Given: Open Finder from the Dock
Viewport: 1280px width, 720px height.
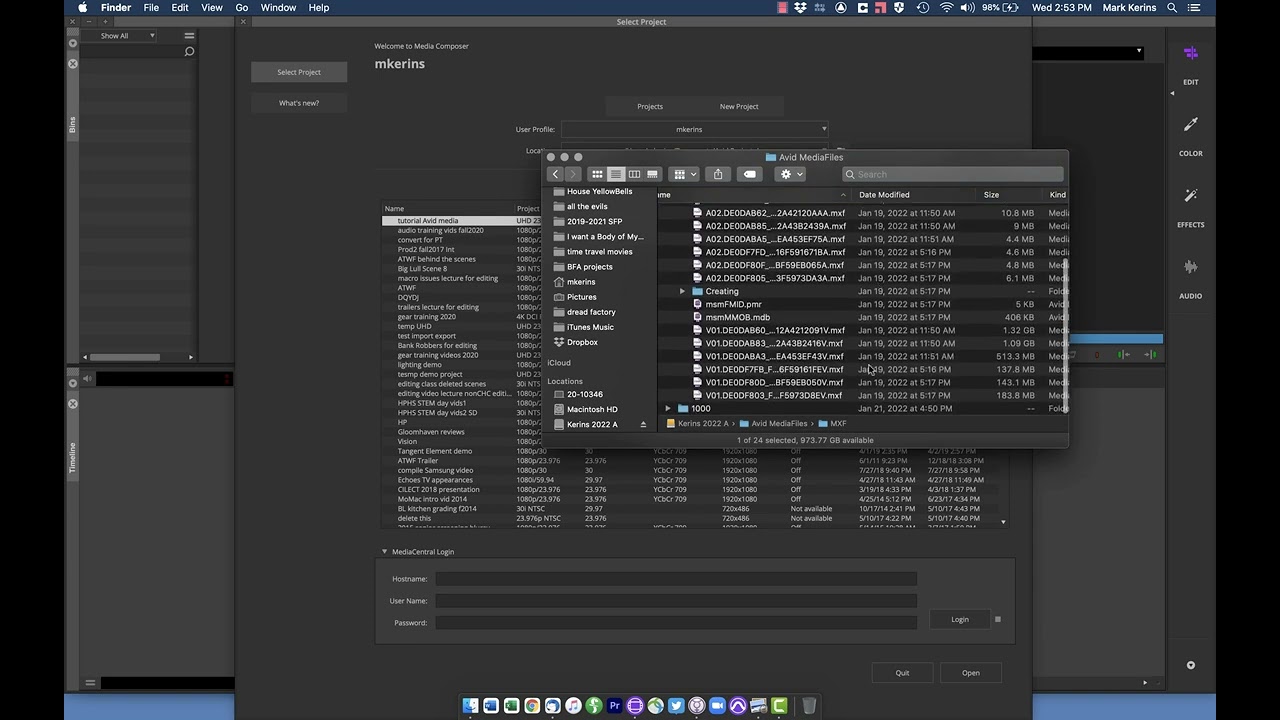Looking at the screenshot, I should click(470, 706).
